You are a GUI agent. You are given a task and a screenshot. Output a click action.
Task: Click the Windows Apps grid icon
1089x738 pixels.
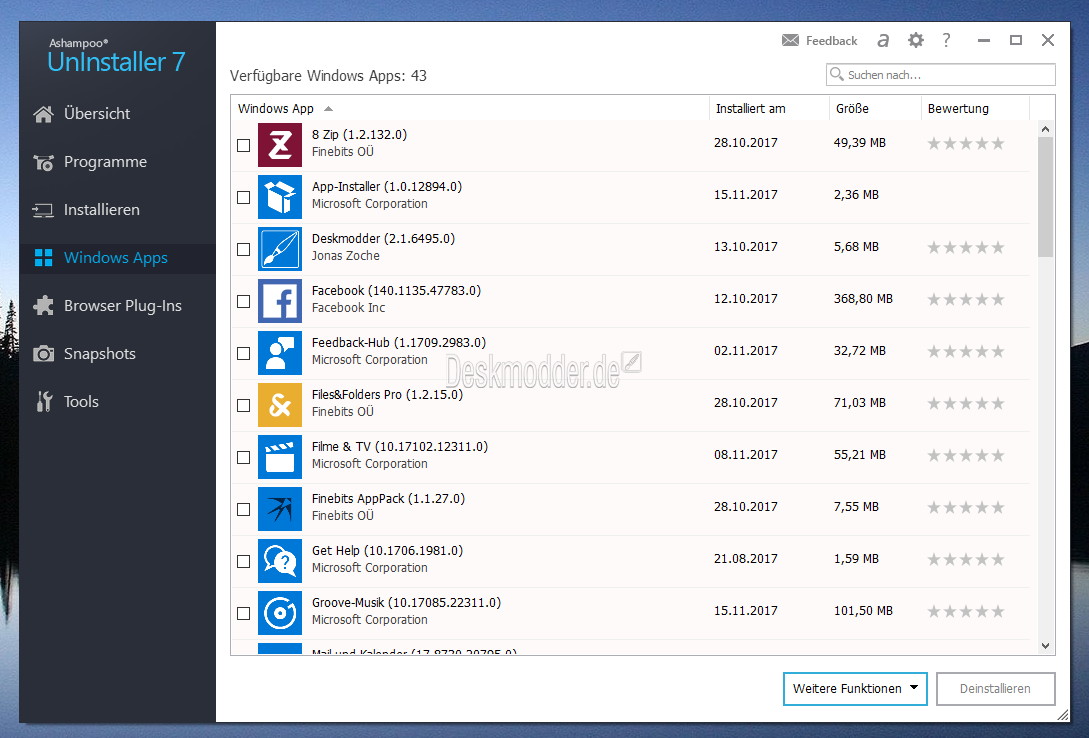point(43,258)
